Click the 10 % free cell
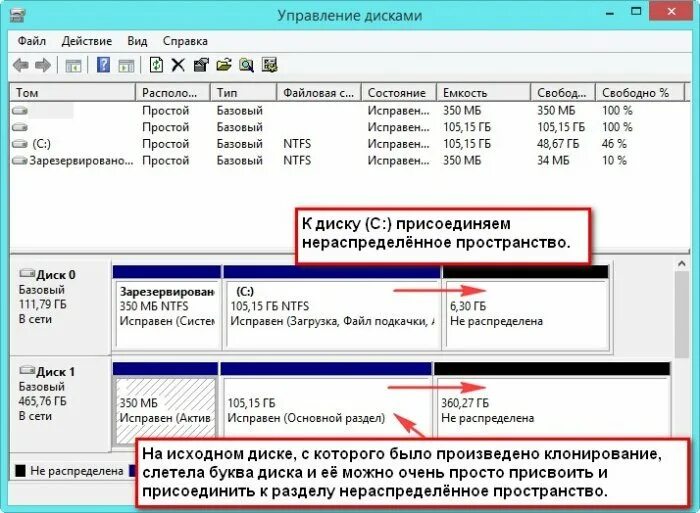The width and height of the screenshot is (700, 513). [x=614, y=161]
